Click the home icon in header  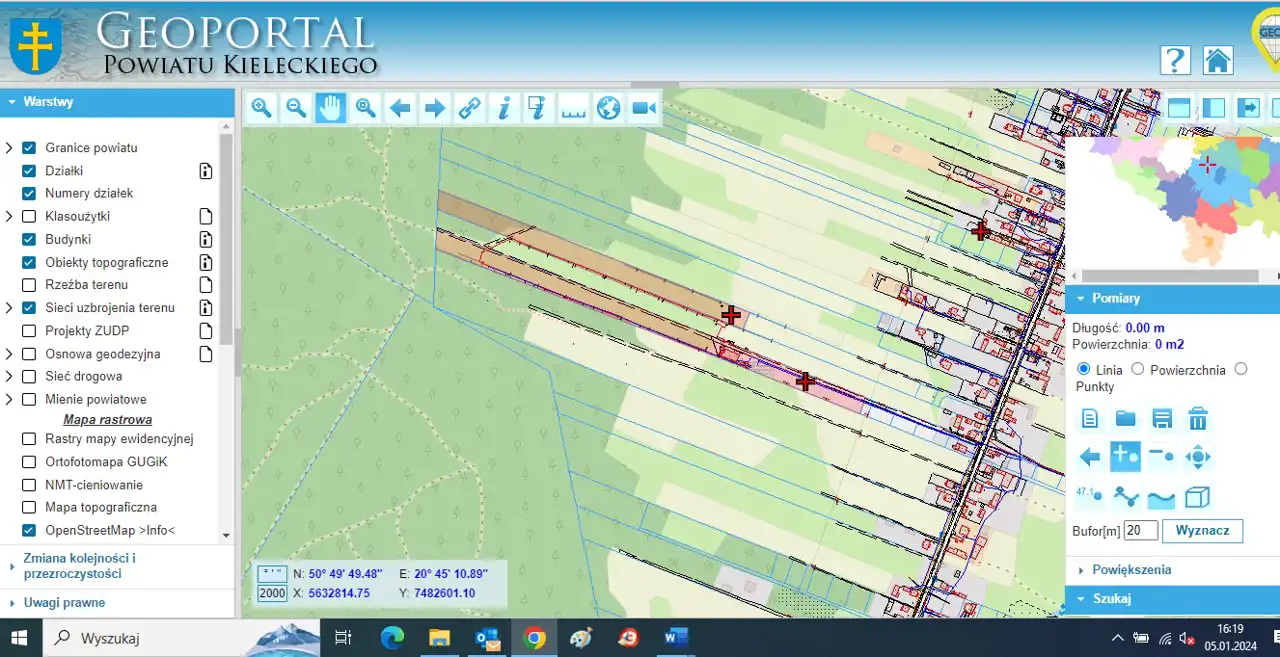pyautogui.click(x=1217, y=60)
